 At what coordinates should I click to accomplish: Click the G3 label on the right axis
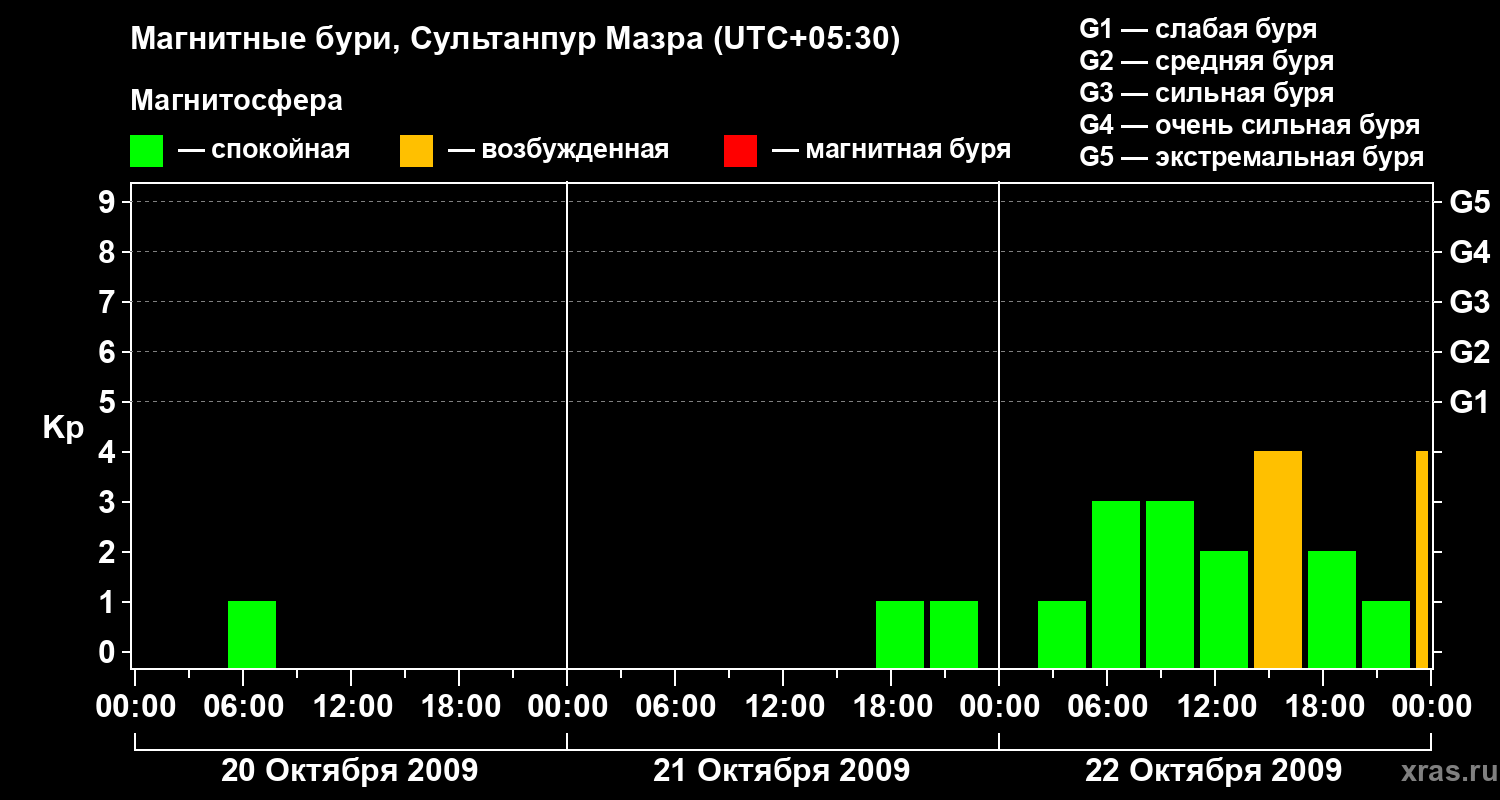[1469, 303]
